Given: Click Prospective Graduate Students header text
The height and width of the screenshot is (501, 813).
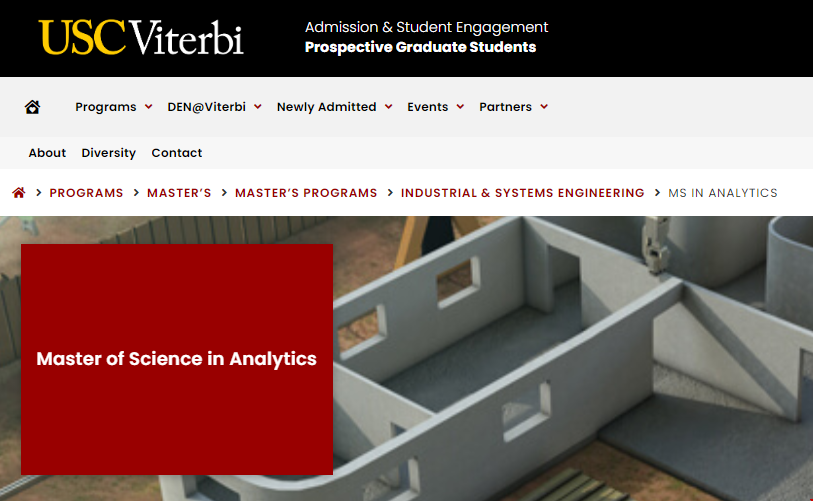Looking at the screenshot, I should click(x=420, y=47).
